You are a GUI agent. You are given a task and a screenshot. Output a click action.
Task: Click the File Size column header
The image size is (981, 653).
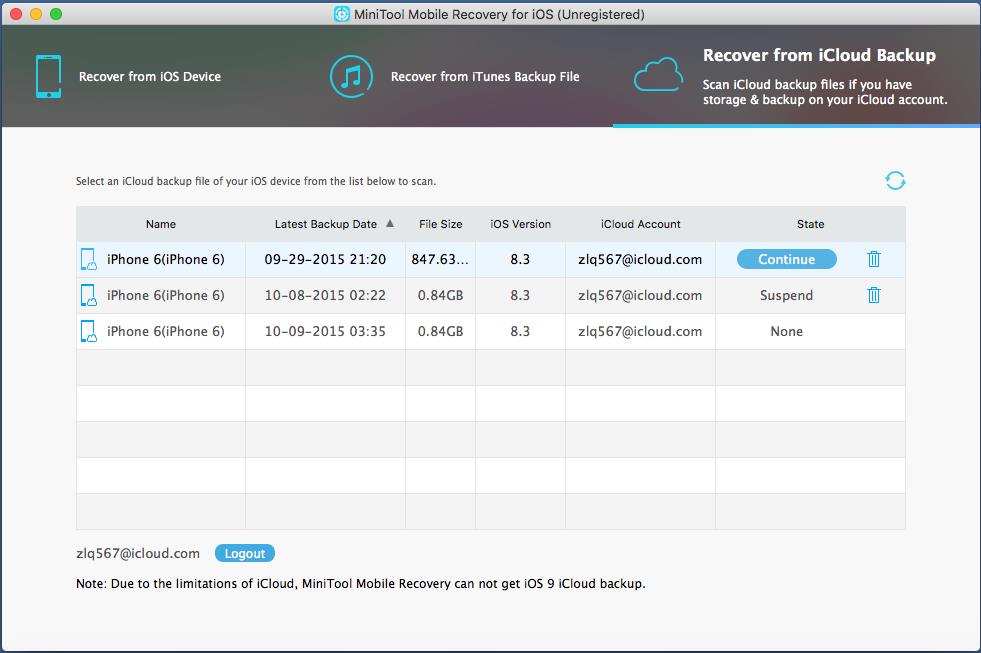tap(440, 224)
